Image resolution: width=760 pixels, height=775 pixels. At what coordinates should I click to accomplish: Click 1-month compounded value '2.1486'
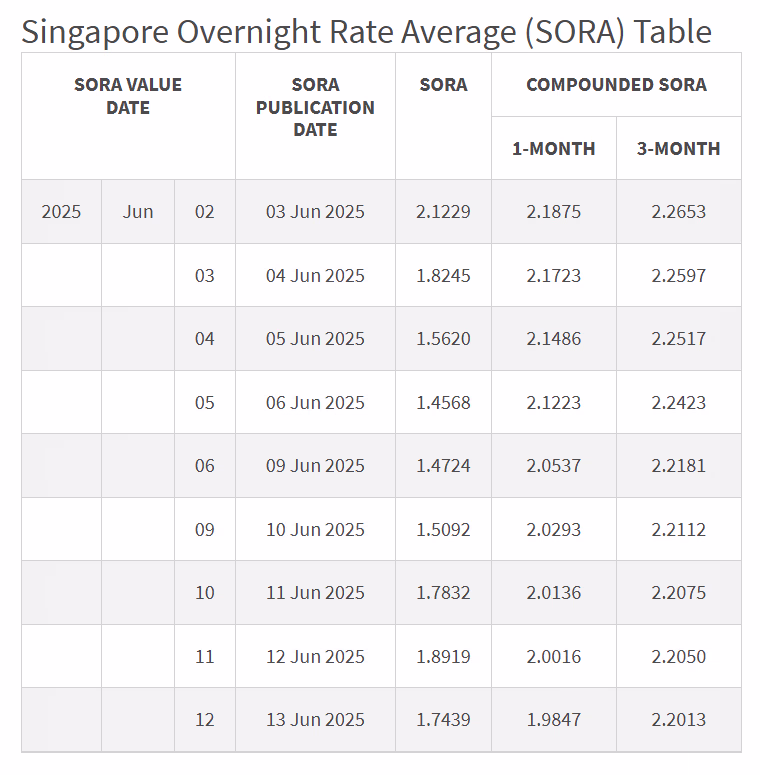[553, 339]
